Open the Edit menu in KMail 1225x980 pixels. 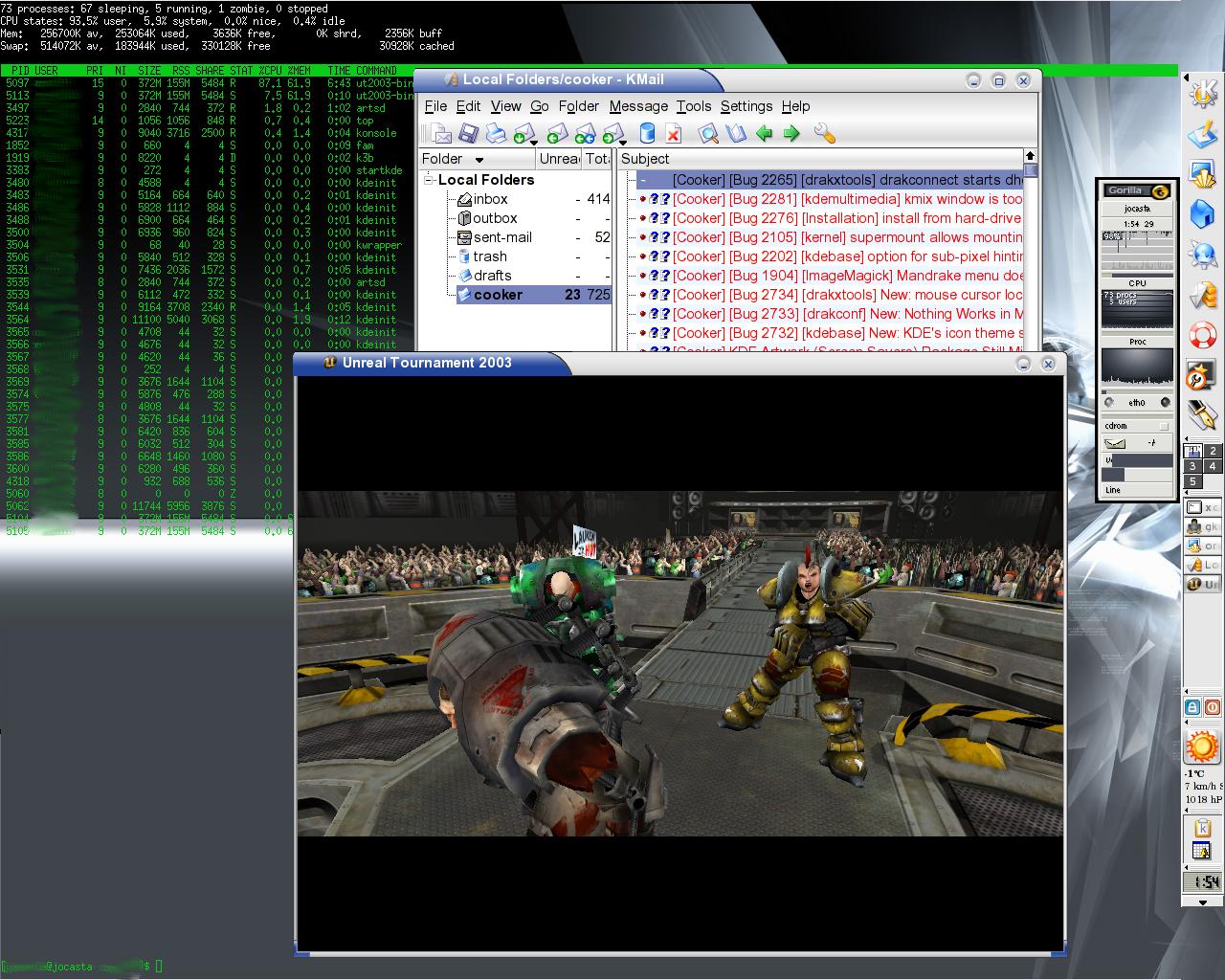click(468, 106)
